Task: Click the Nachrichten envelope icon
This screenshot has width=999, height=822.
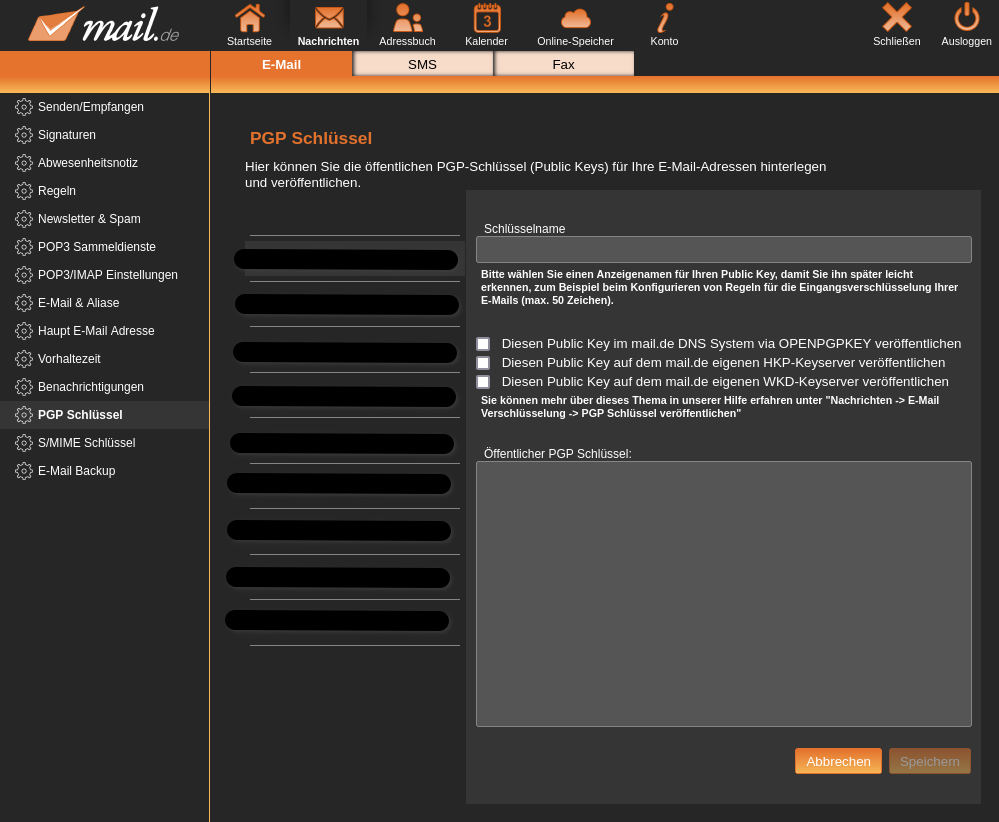Action: pos(328,19)
